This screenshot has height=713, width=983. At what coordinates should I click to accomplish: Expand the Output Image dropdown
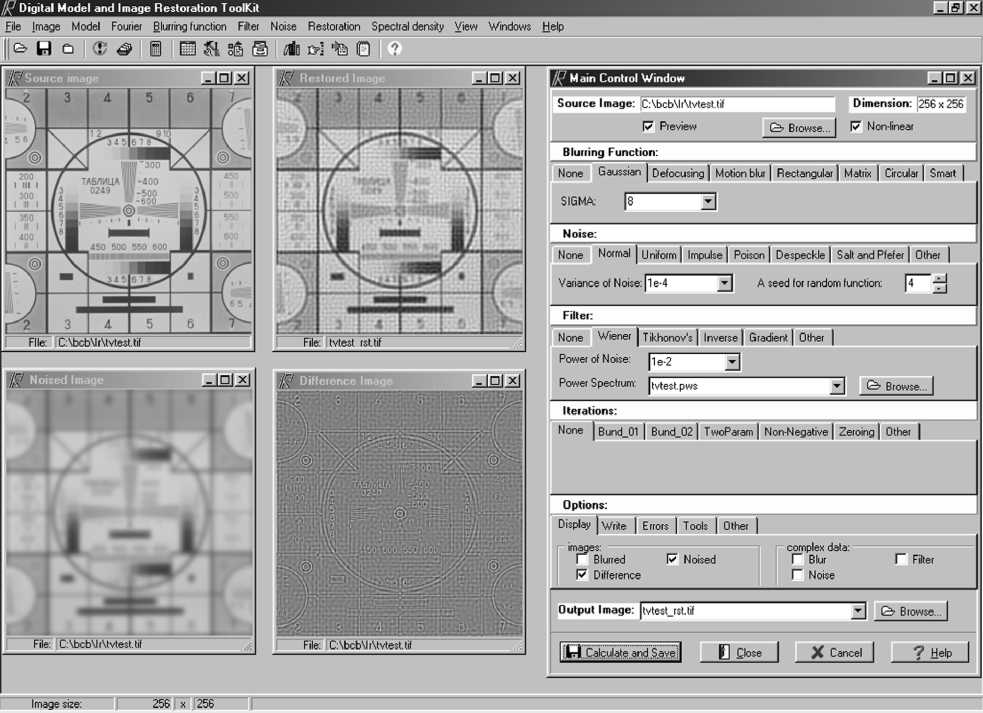tap(858, 610)
